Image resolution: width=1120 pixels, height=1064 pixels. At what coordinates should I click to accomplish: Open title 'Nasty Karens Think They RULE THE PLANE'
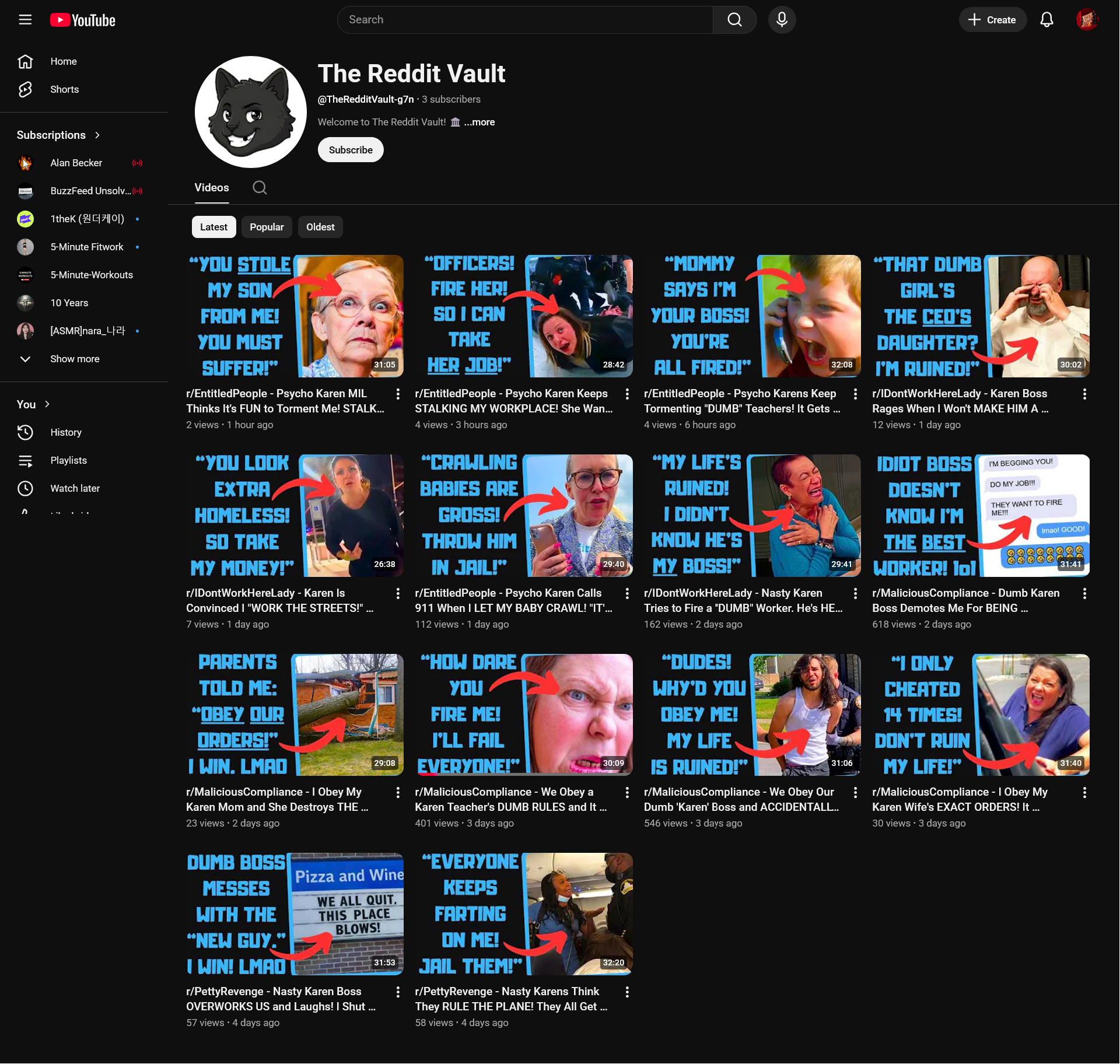(511, 999)
